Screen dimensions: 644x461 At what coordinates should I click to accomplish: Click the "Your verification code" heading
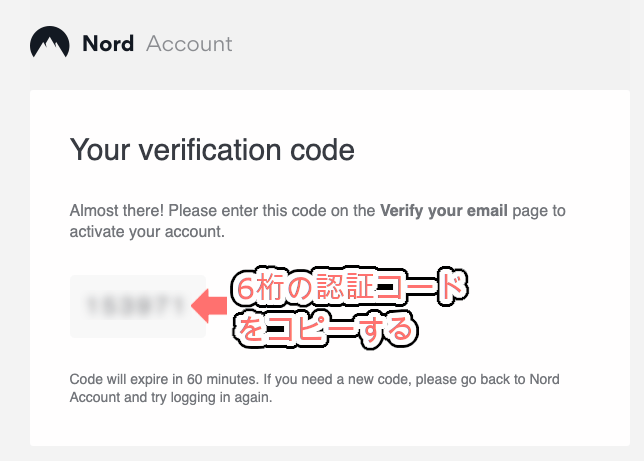[212, 150]
